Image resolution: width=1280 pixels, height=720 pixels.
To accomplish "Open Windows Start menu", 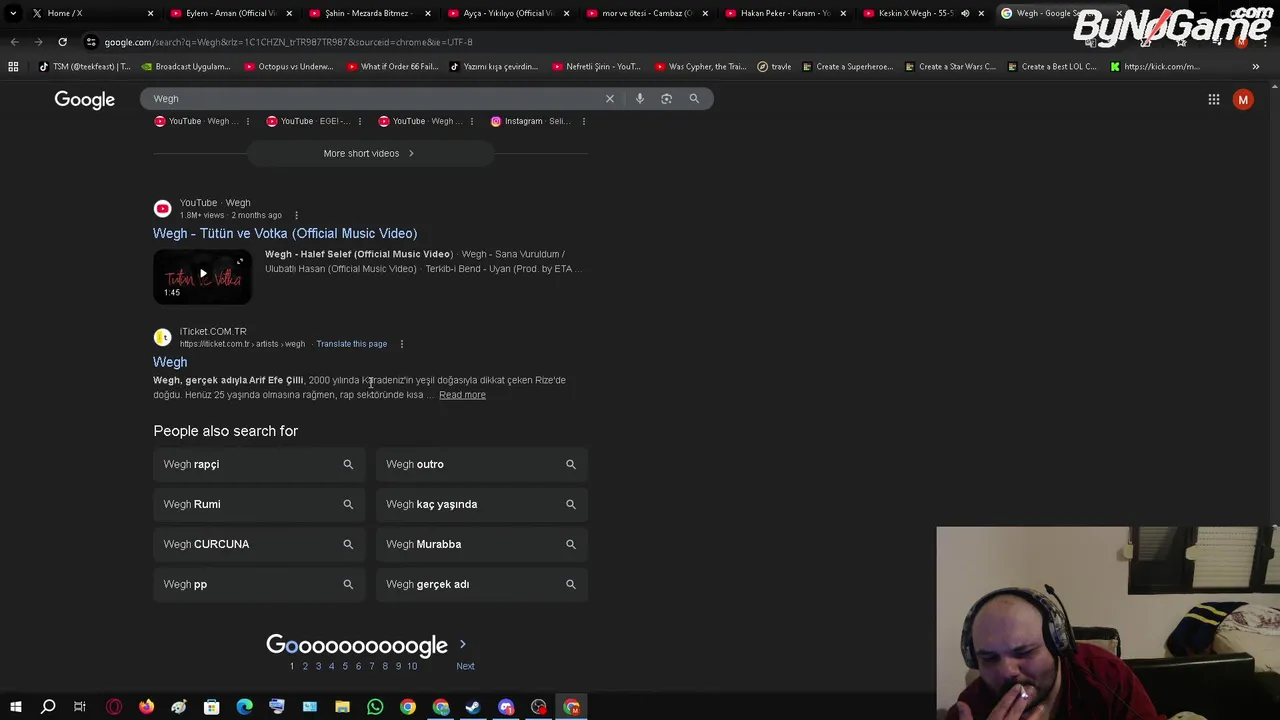I will (x=15, y=707).
